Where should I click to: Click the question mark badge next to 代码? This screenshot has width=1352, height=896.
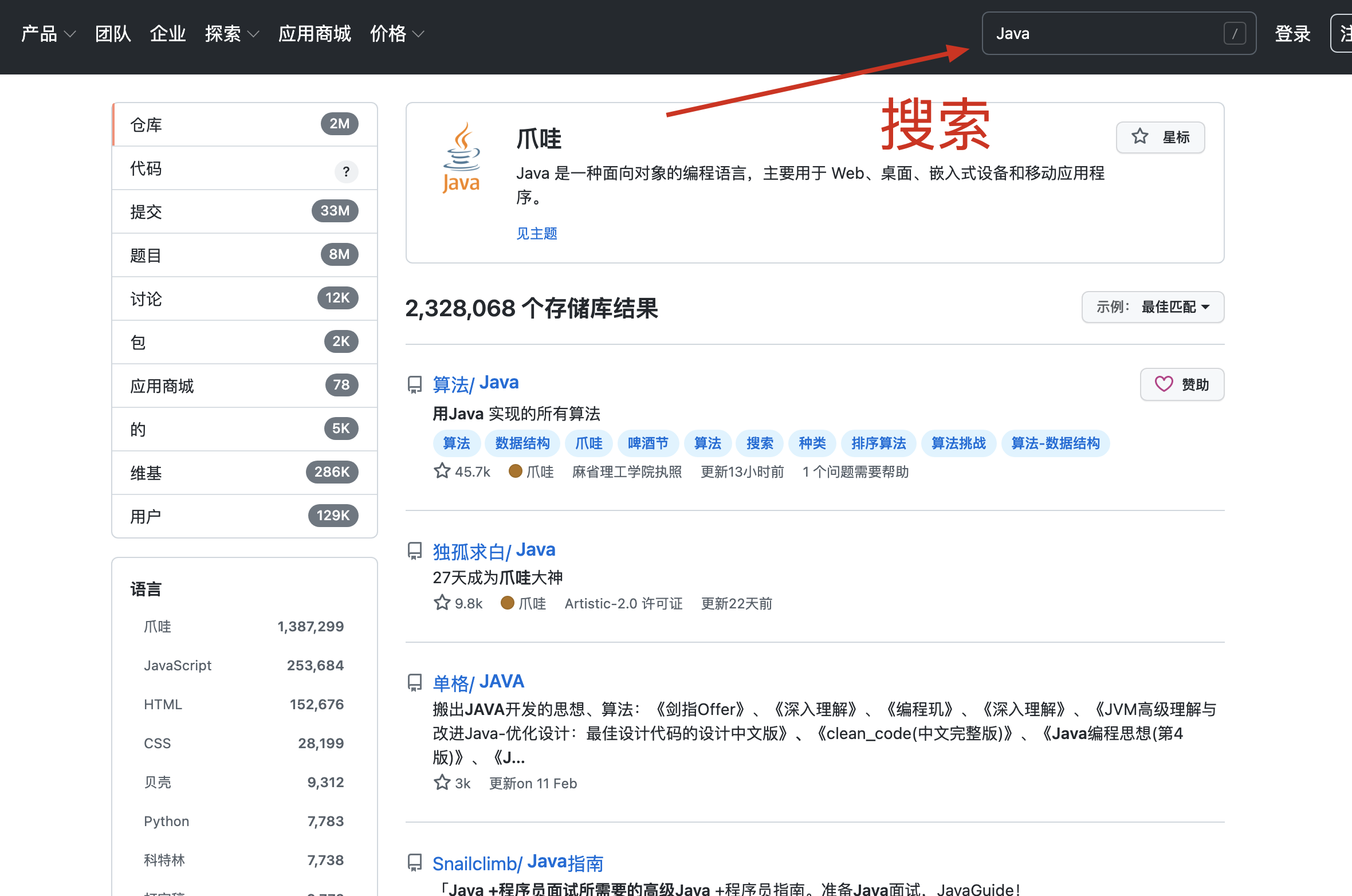point(346,171)
